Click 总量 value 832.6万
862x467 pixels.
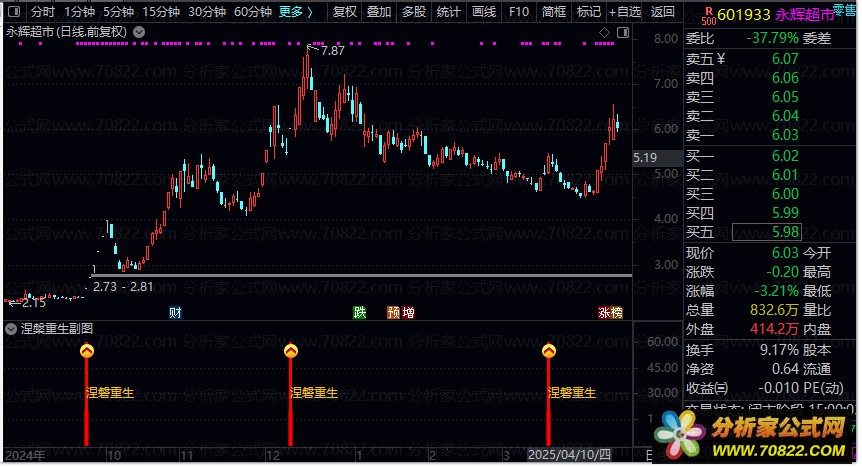[774, 310]
